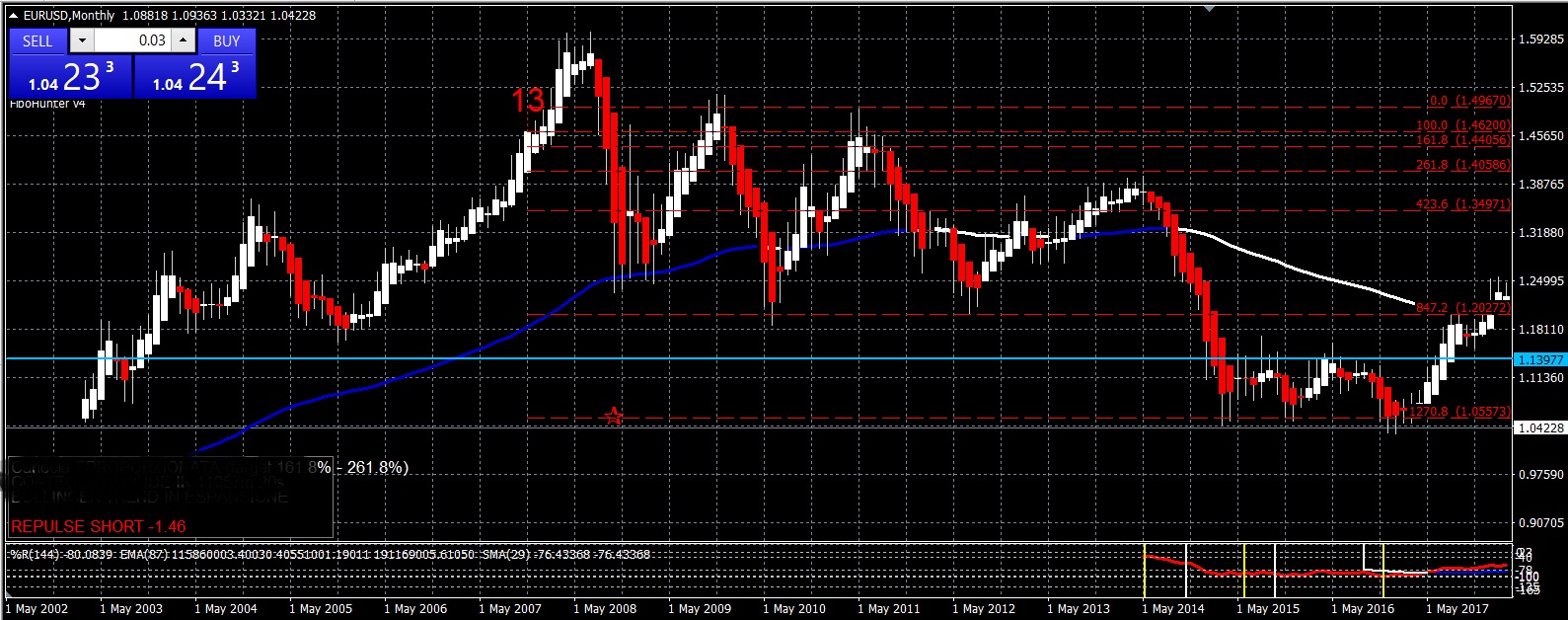Viewport: 1568px width, 620px height.
Task: Click the REPULSE SHORT -1.46 text
Action: (x=99, y=526)
